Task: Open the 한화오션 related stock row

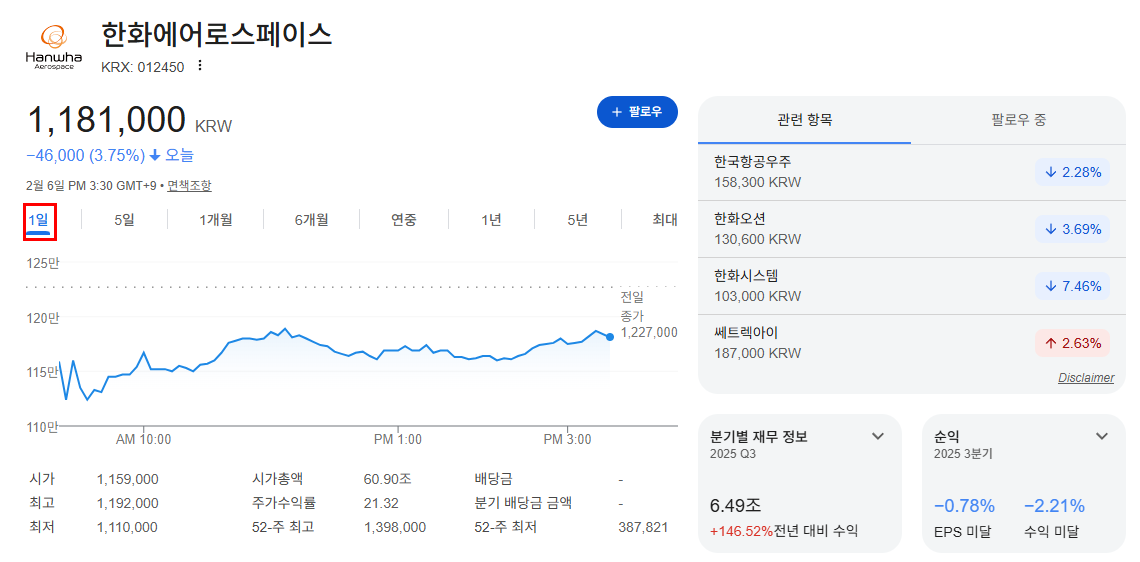Action: click(x=912, y=229)
